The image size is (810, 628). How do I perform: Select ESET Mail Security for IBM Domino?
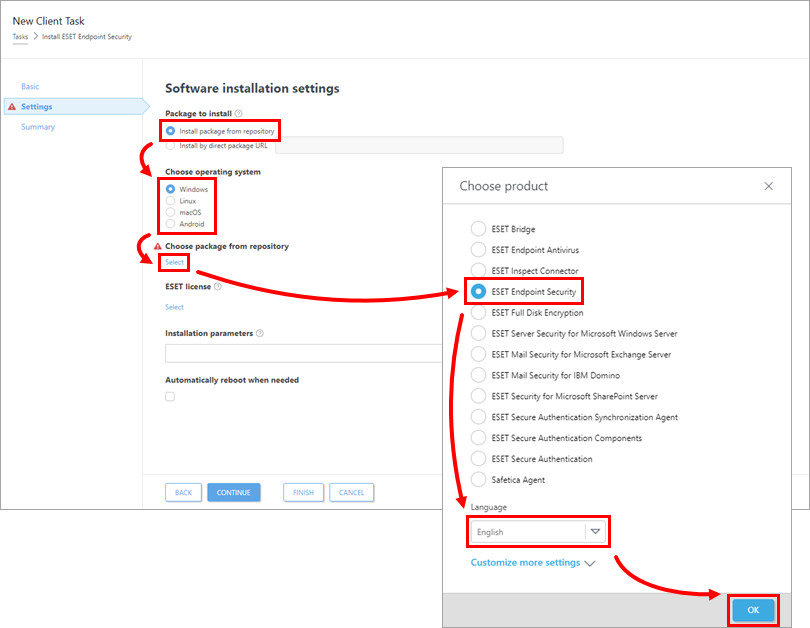(478, 375)
